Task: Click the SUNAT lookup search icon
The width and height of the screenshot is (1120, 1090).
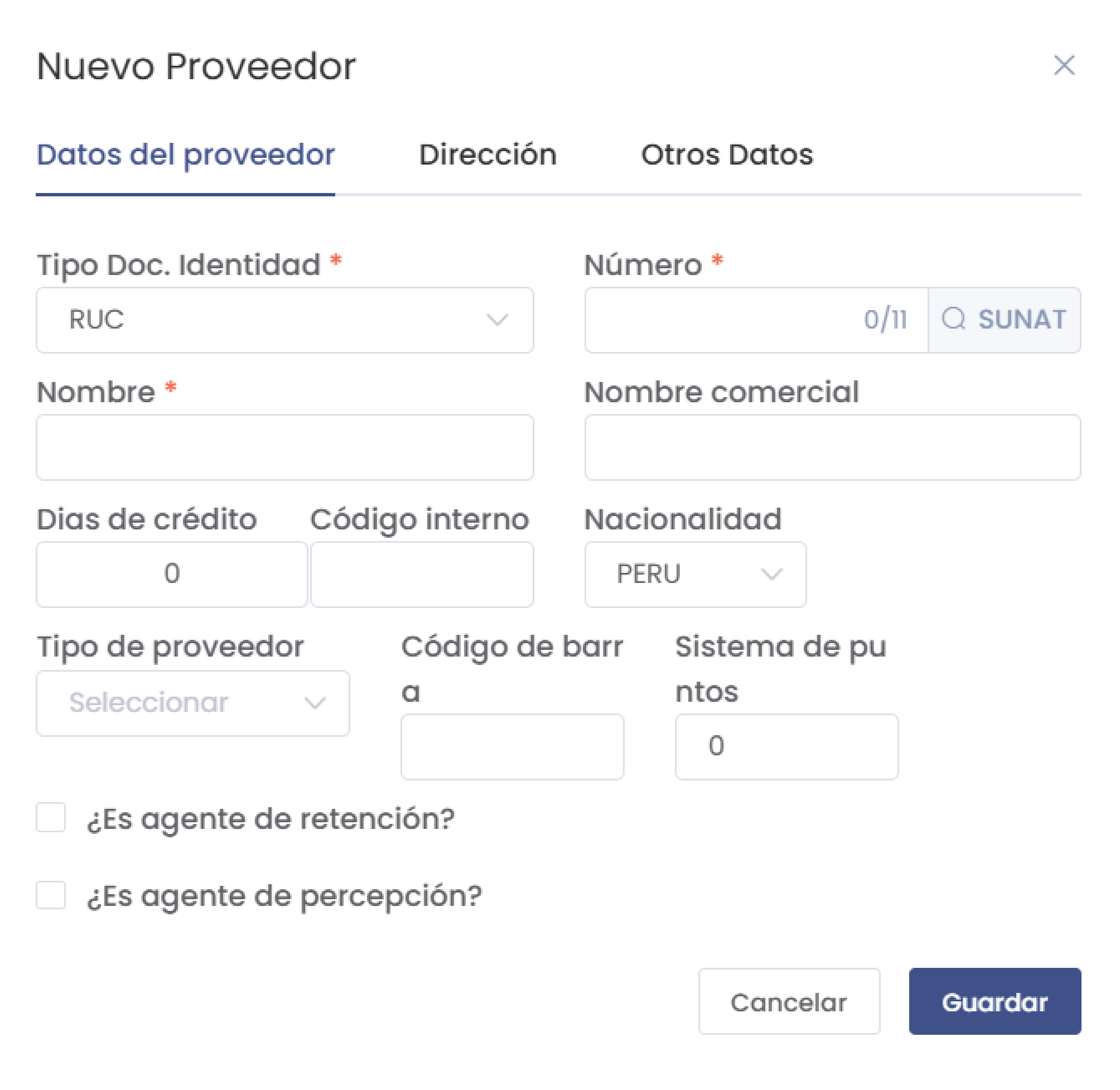Action: 956,320
